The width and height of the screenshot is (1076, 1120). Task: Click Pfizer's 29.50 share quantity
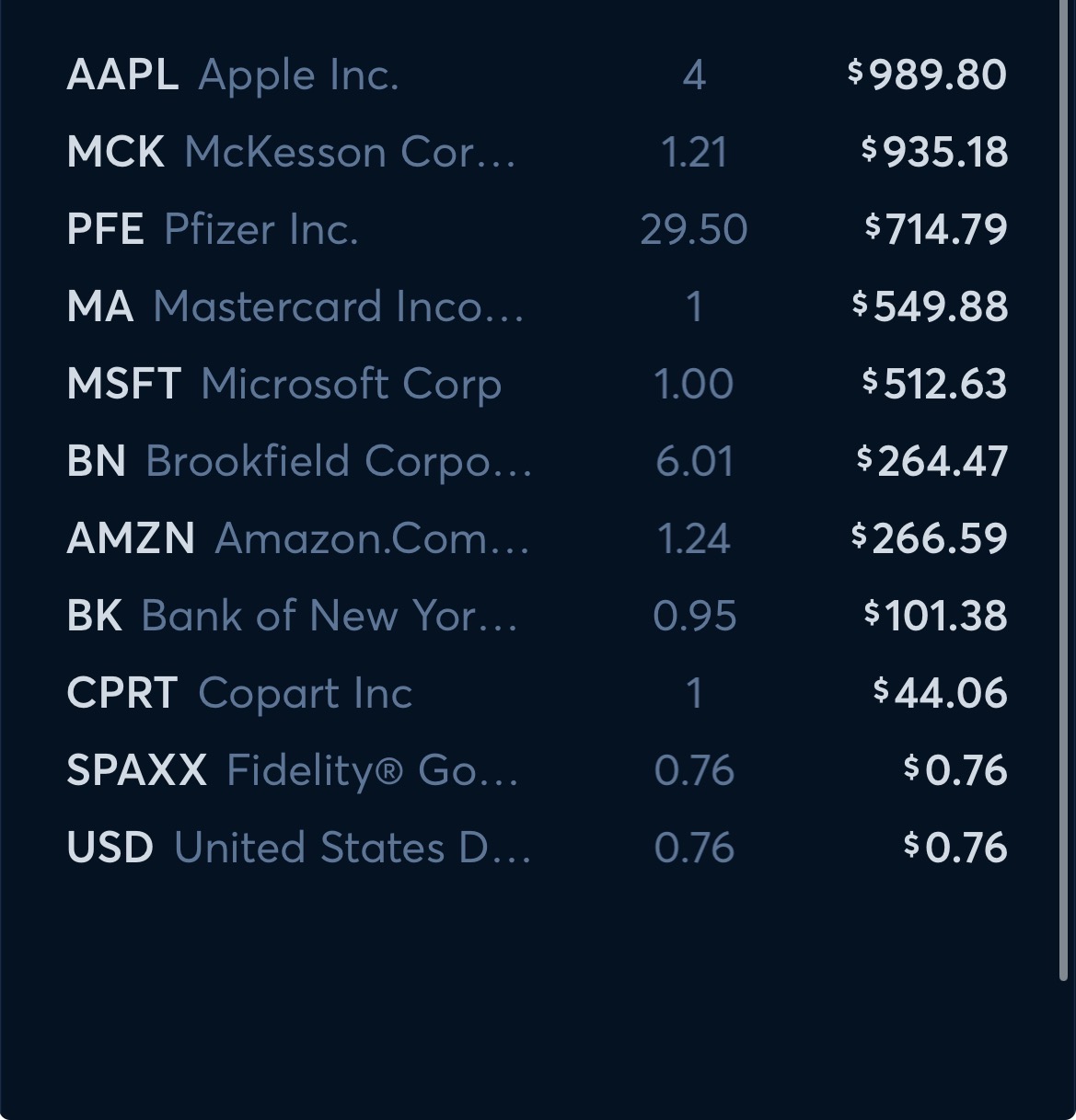click(693, 229)
